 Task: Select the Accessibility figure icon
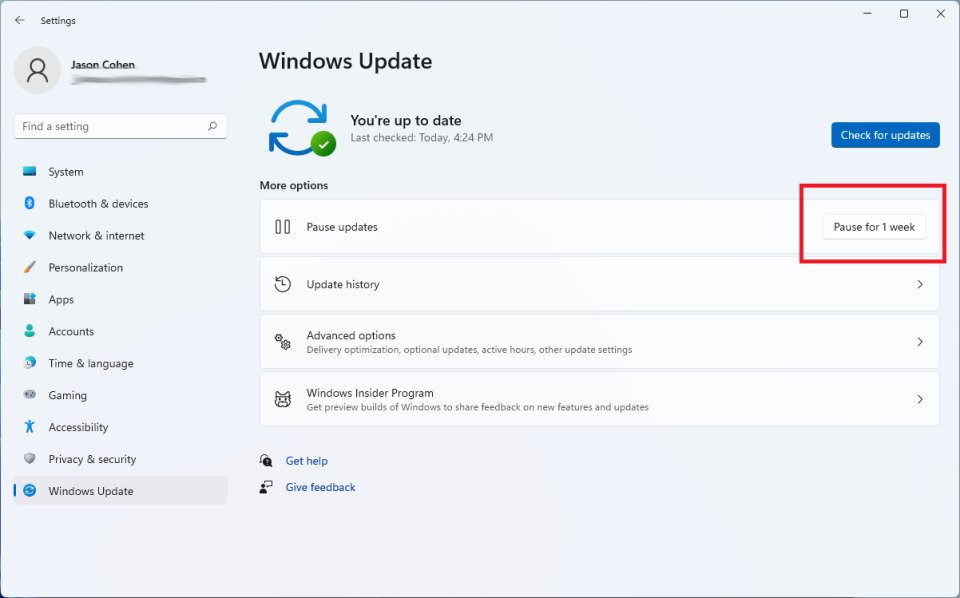point(30,427)
